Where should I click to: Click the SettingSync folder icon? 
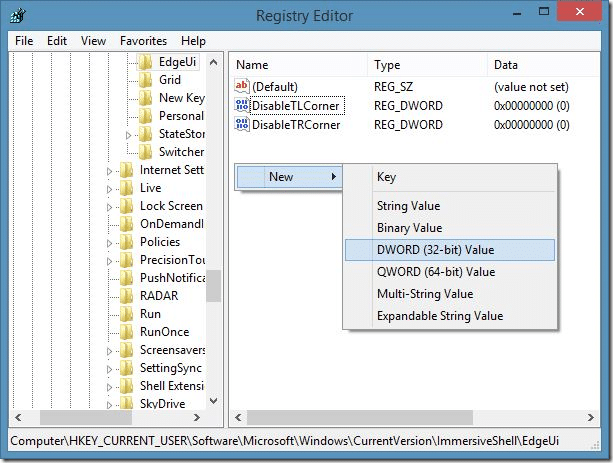click(127, 368)
